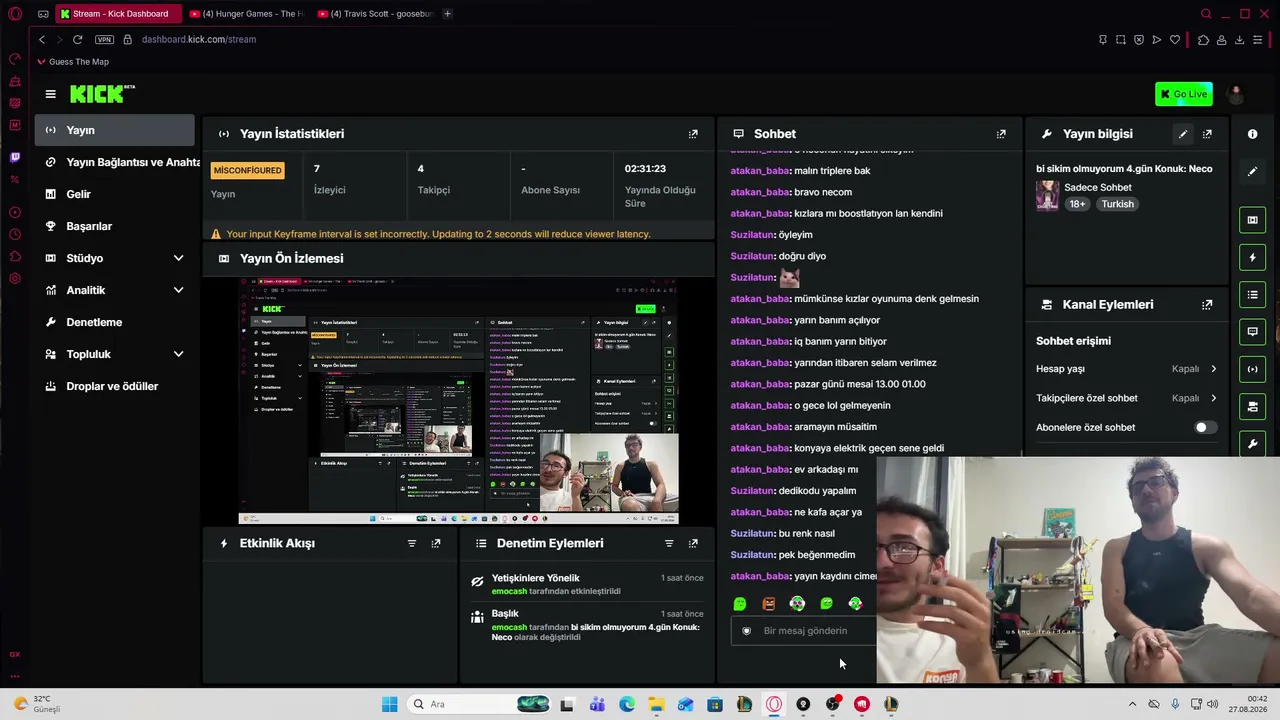This screenshot has width=1280, height=720.
Task: Edit stream info with pencil icon
Action: [1183, 134]
